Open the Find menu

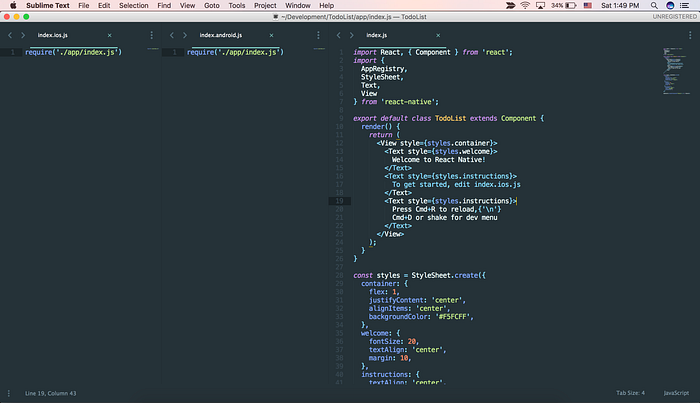point(164,5)
